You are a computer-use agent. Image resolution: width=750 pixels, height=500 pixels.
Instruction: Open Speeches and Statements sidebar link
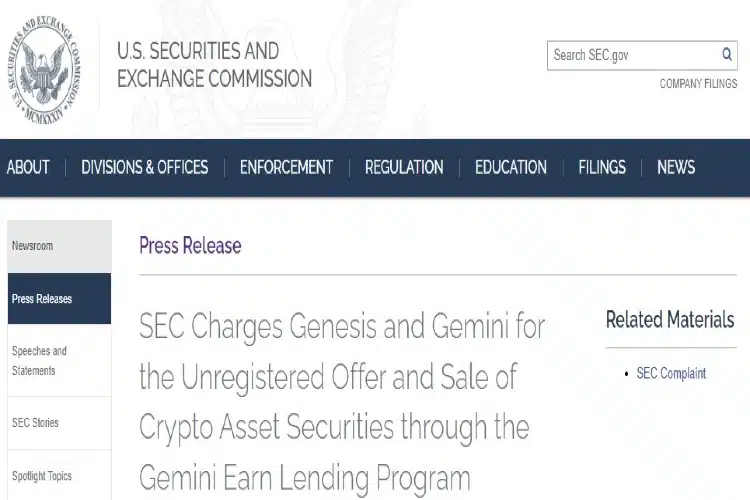(x=60, y=361)
